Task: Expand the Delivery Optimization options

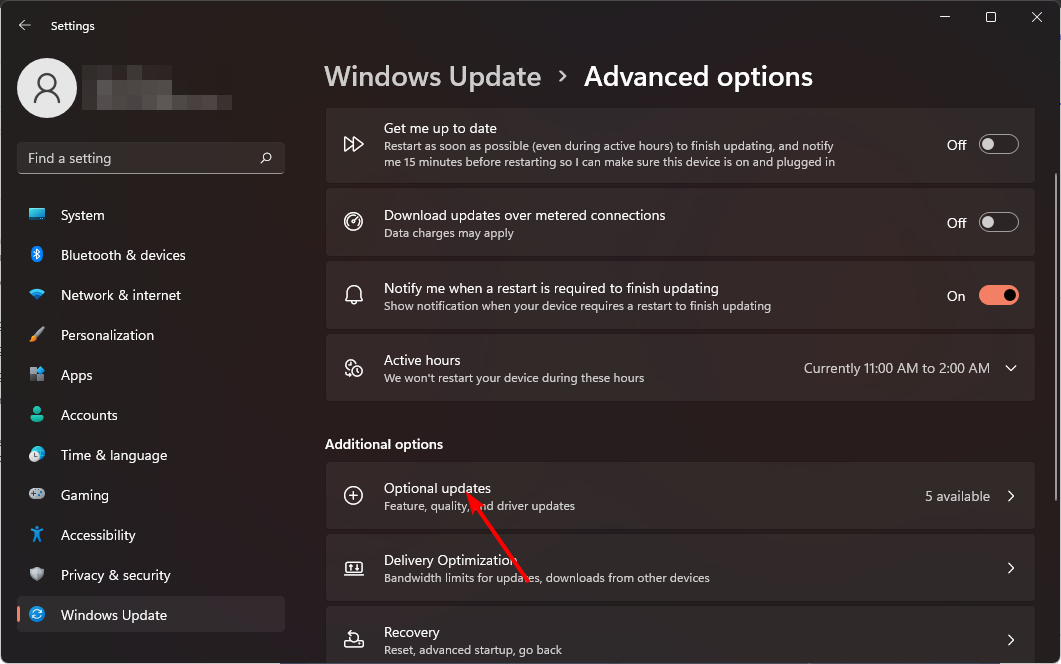Action: tap(1010, 567)
